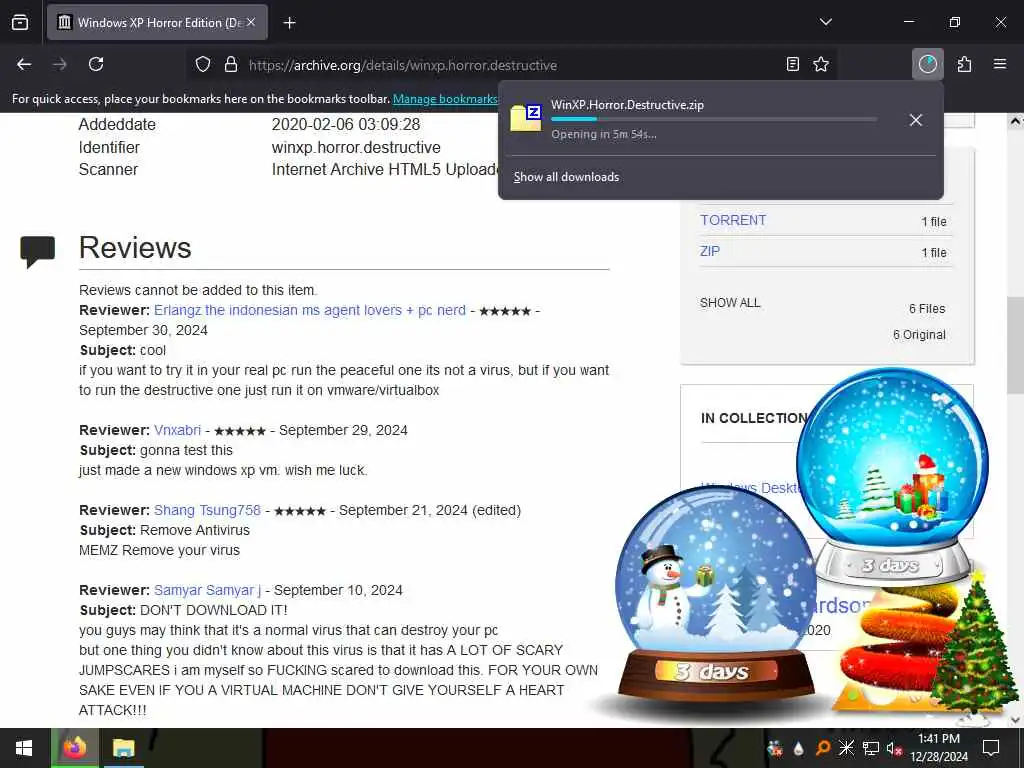Open the extensions puzzle icon
Screen dimensions: 1024x768
pos(965,64)
